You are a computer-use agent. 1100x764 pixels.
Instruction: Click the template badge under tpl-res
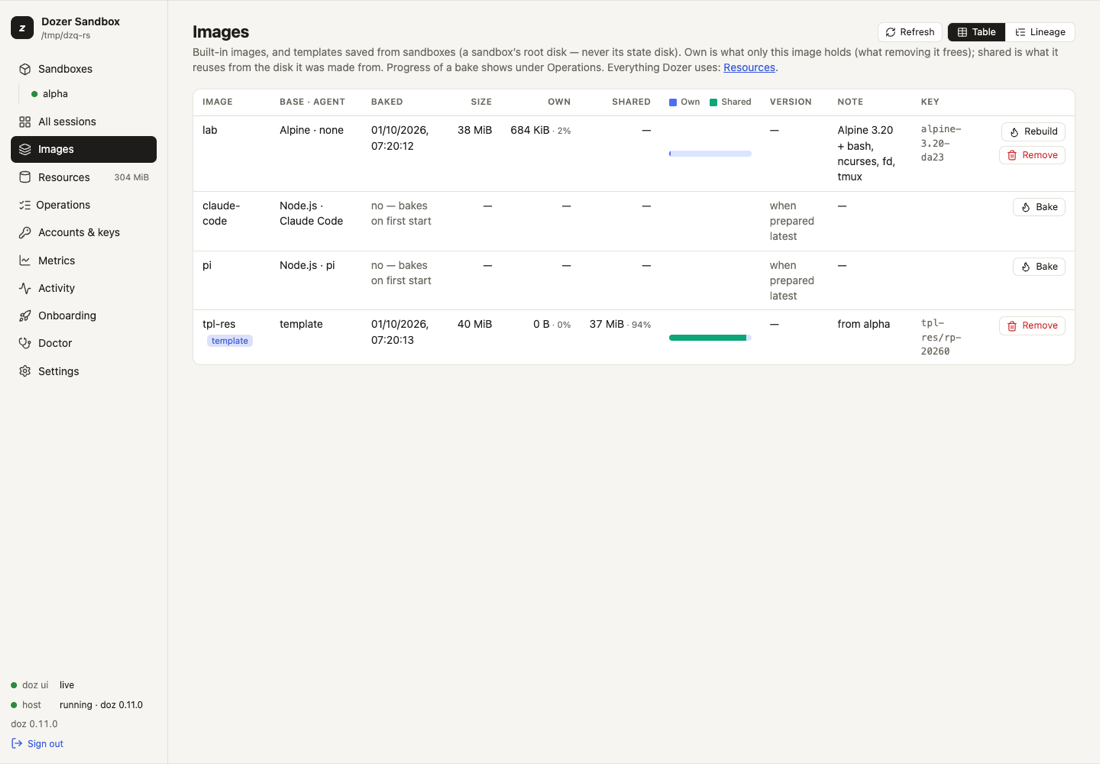229,341
